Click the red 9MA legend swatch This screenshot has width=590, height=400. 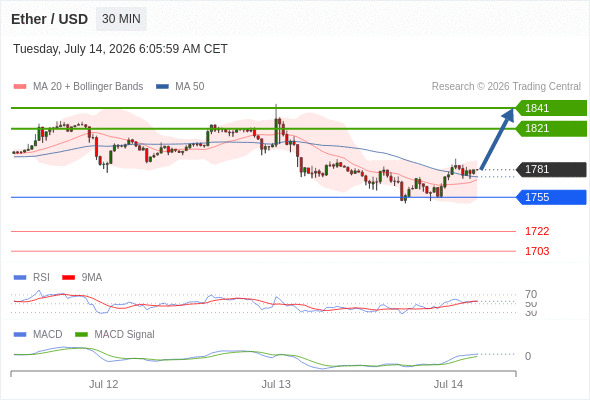coord(68,278)
